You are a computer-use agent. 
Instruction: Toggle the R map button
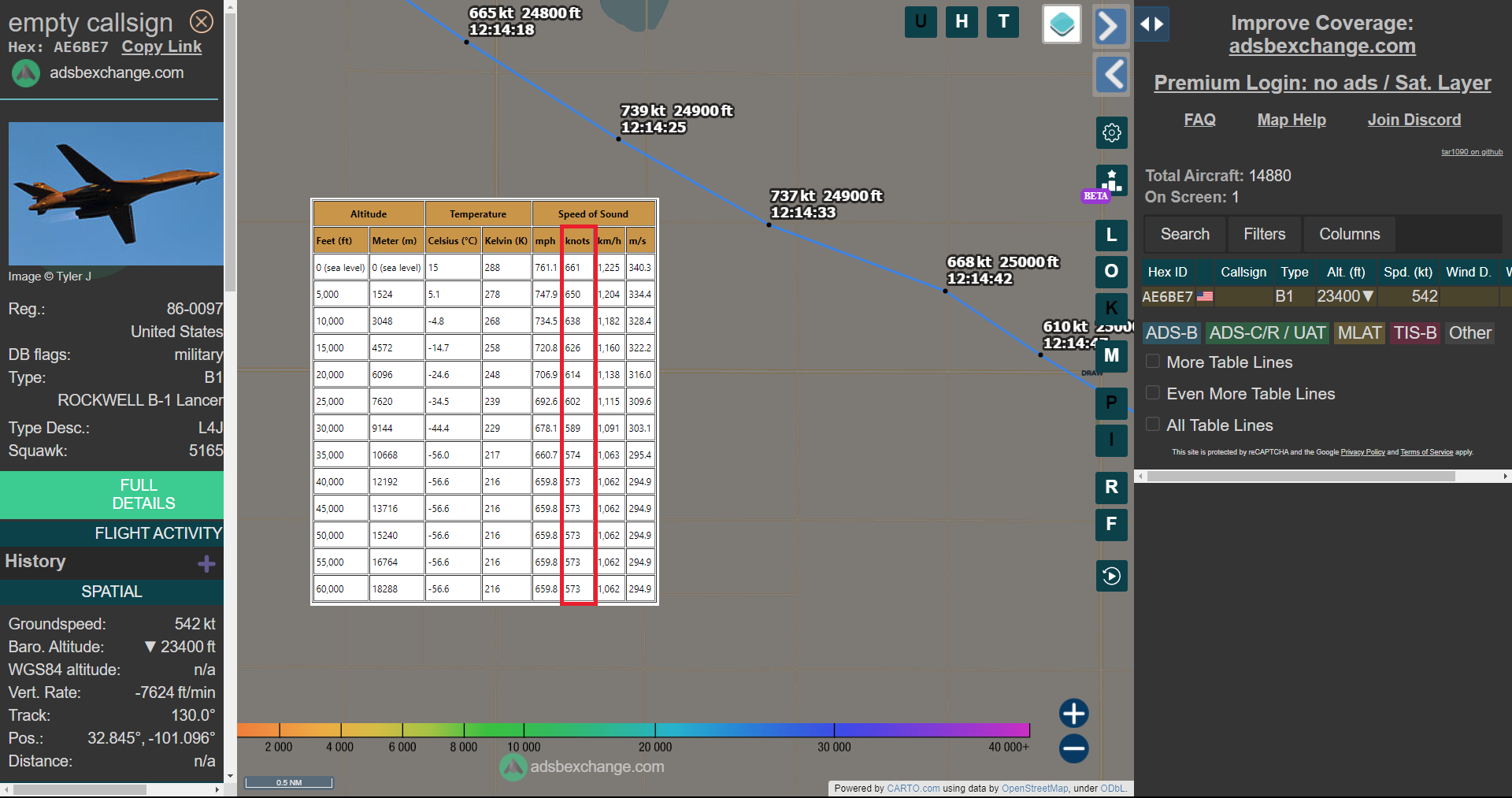1111,487
